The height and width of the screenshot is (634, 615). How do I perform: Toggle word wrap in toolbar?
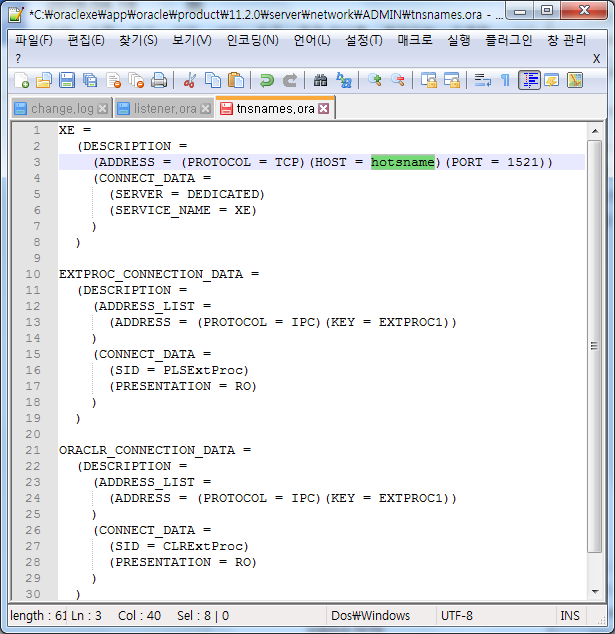pos(482,80)
